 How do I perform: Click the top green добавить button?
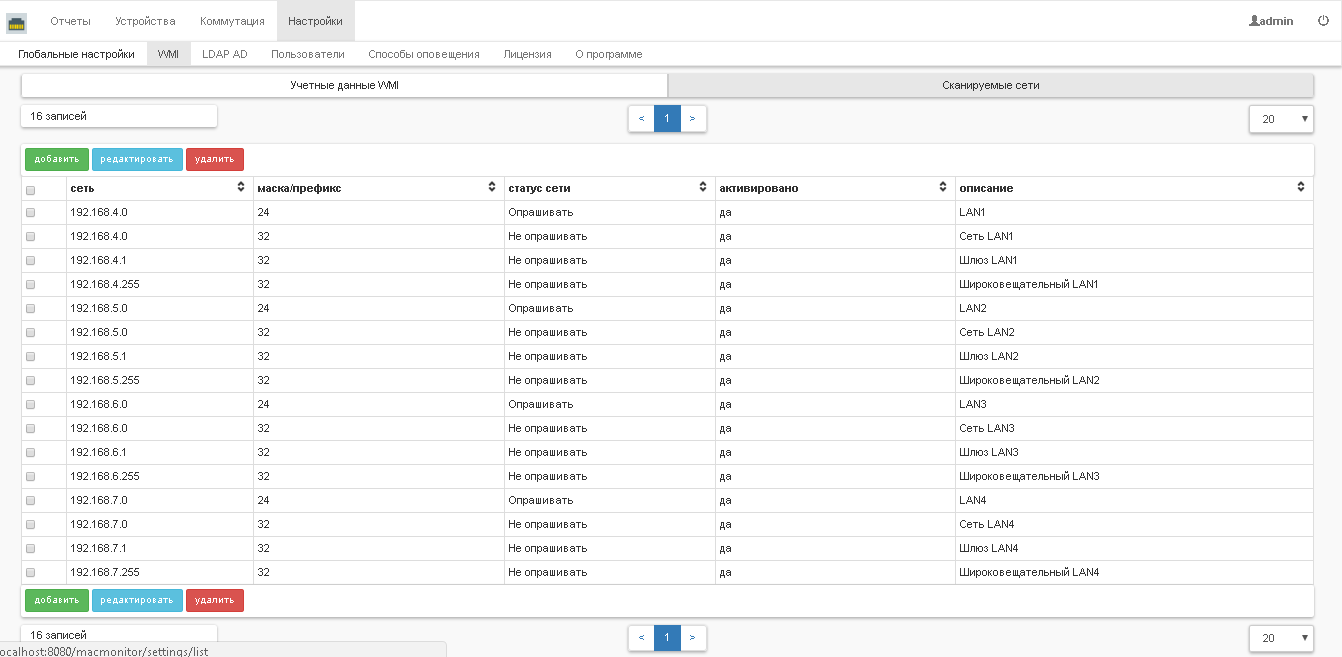tap(56, 159)
